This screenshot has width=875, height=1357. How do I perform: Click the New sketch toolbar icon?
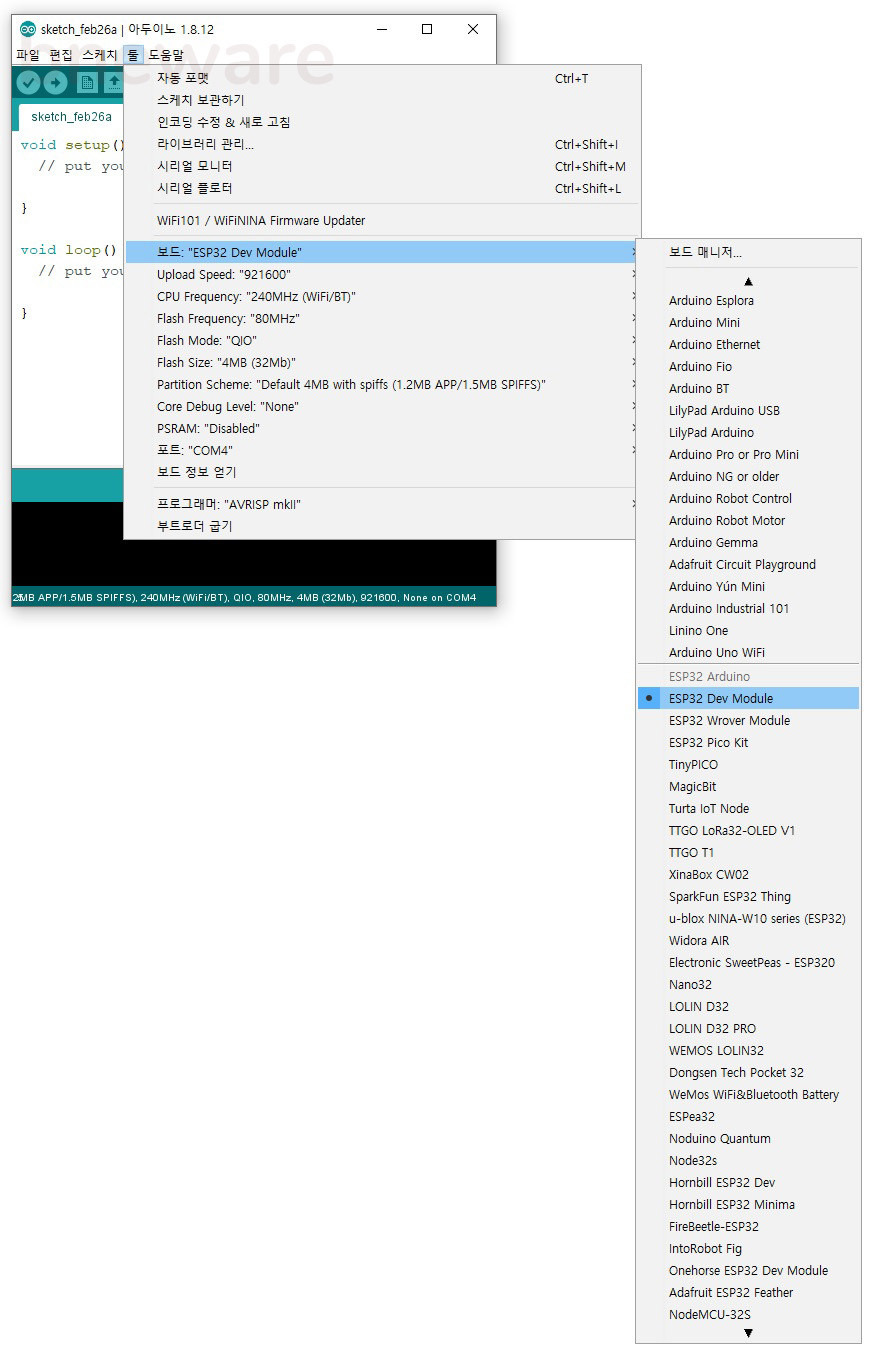(87, 83)
